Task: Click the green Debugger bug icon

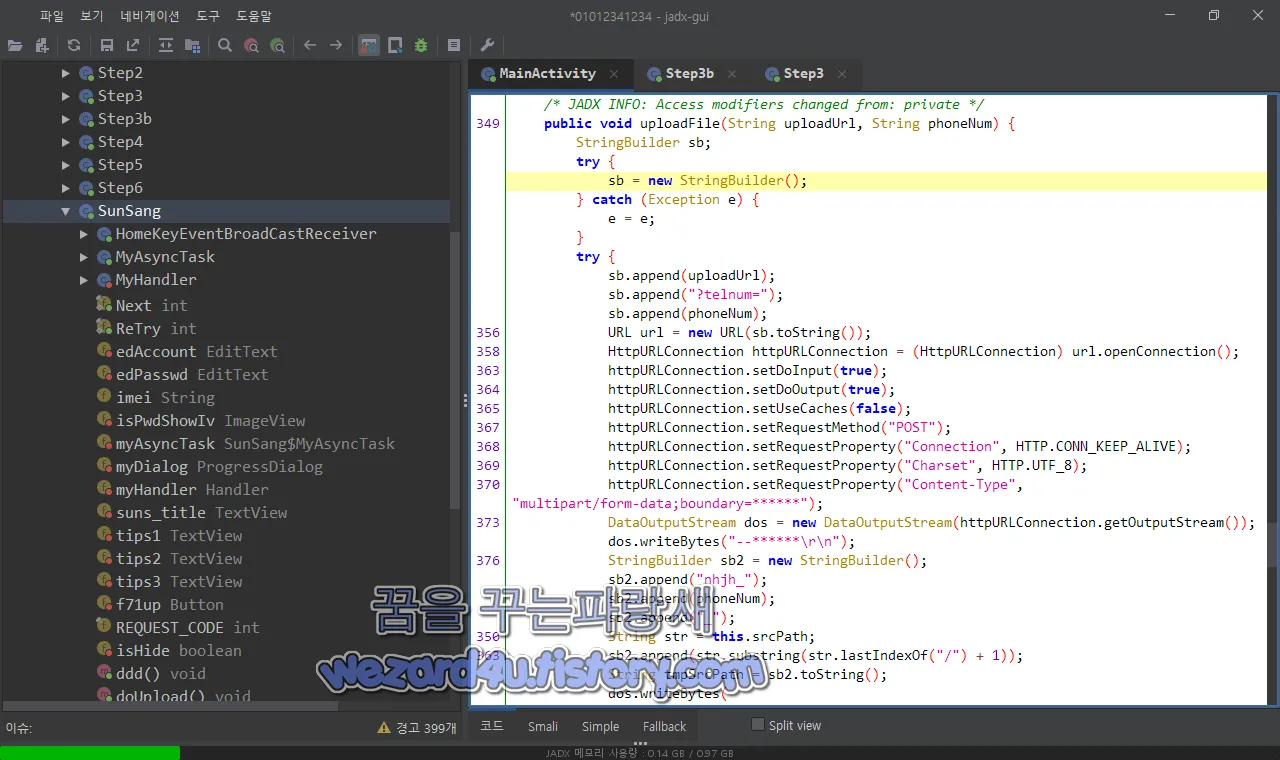Action: [421, 45]
